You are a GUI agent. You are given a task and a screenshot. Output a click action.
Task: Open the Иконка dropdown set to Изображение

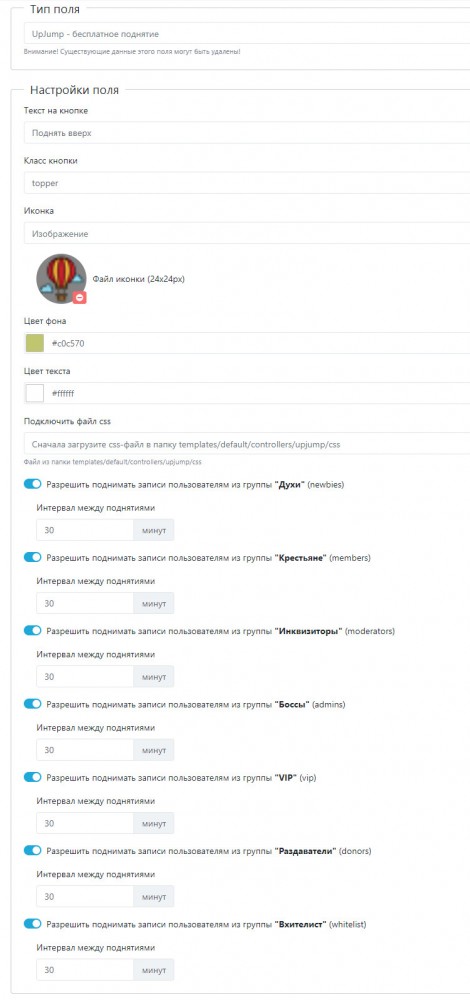pos(247,233)
